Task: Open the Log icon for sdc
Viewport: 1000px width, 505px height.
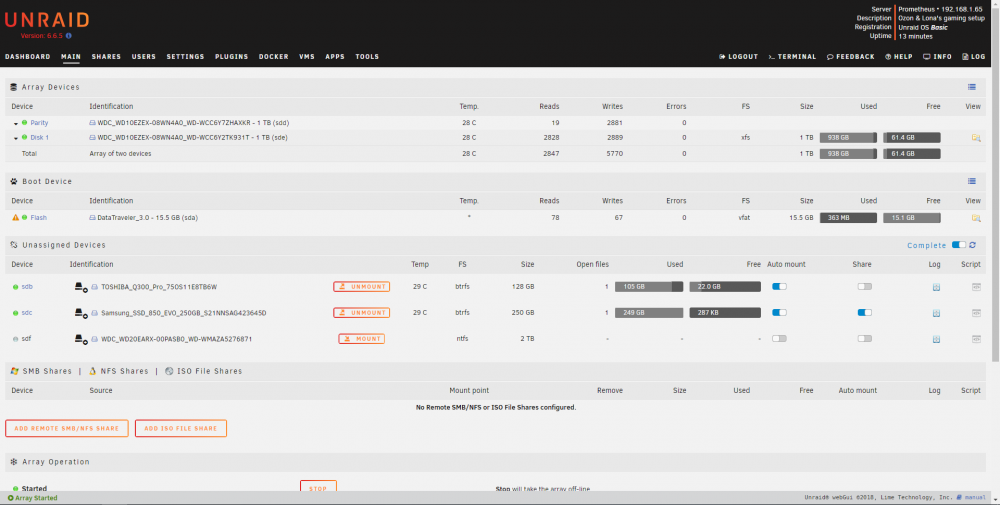Action: [x=936, y=314]
